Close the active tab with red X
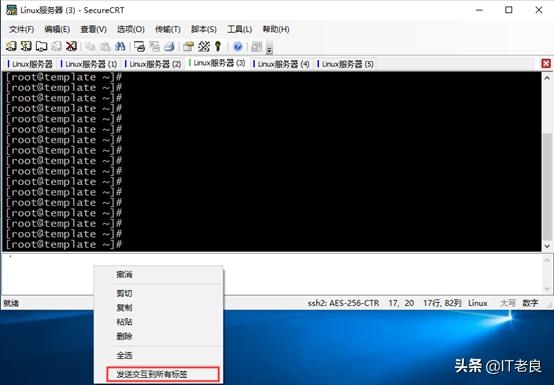Image resolution: width=554 pixels, height=385 pixels. point(546,64)
